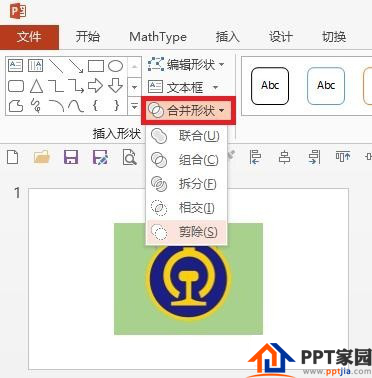The height and width of the screenshot is (378, 372).
Task: Click the align left icon
Action: point(255,157)
